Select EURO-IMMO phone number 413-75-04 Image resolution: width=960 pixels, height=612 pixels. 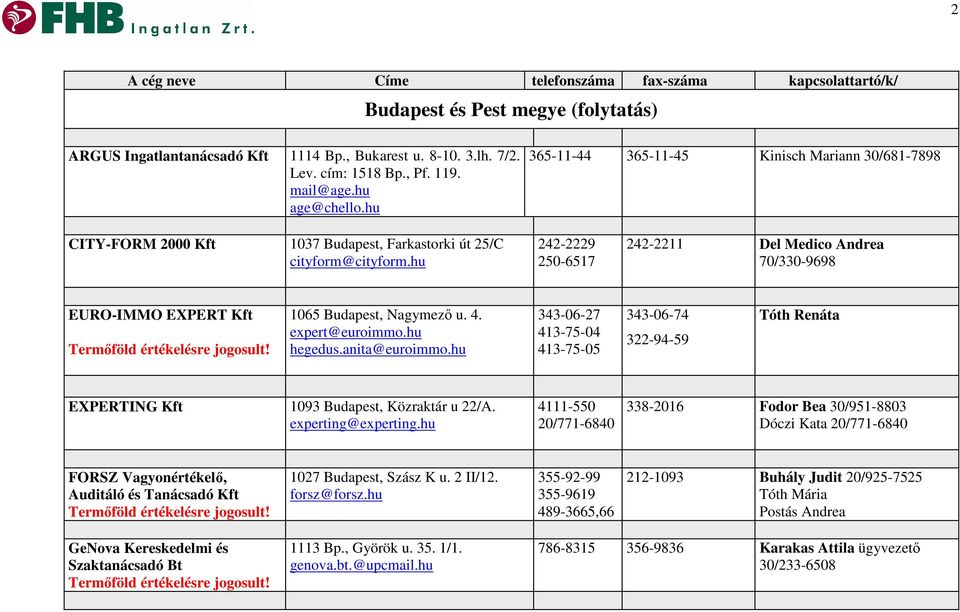pos(569,332)
